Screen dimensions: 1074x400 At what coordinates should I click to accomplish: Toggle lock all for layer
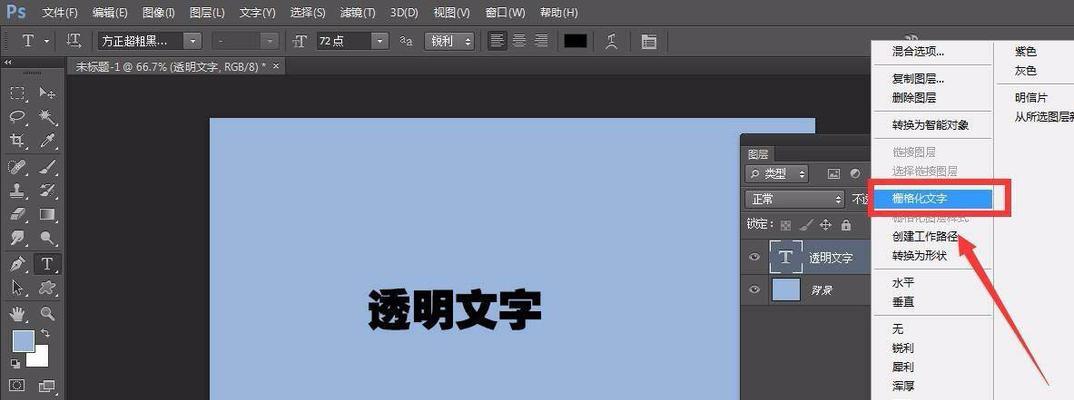tap(846, 225)
